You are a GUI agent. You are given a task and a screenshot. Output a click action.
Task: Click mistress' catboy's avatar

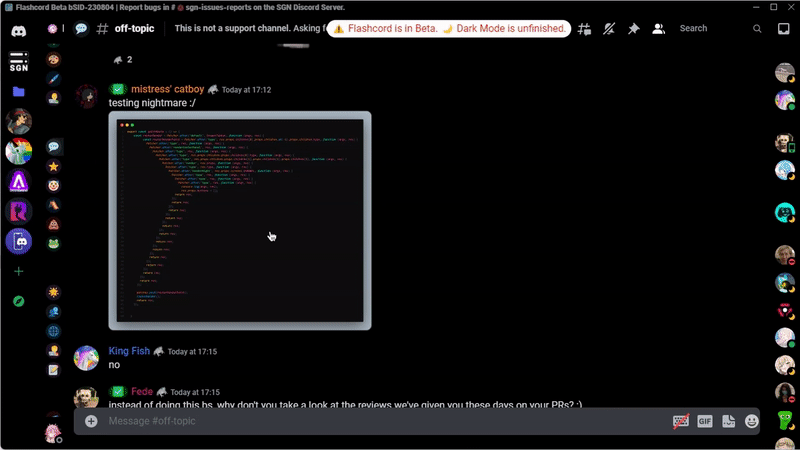point(87,96)
